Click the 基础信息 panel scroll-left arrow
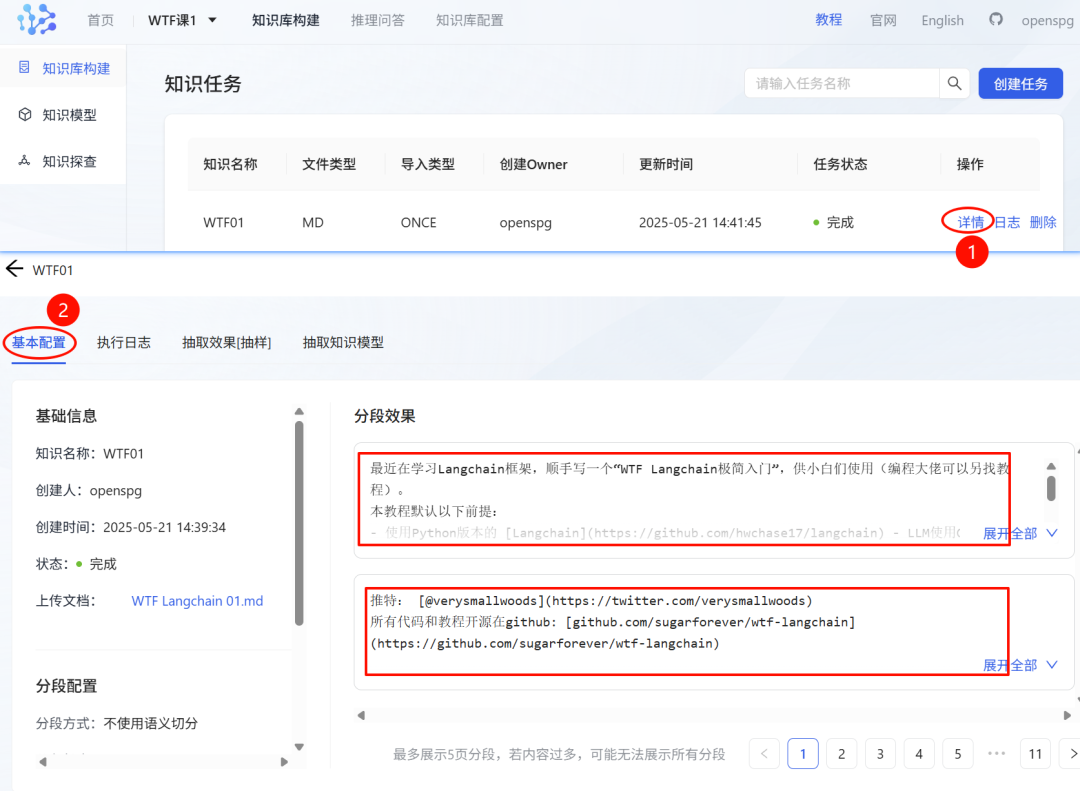 click(x=43, y=761)
